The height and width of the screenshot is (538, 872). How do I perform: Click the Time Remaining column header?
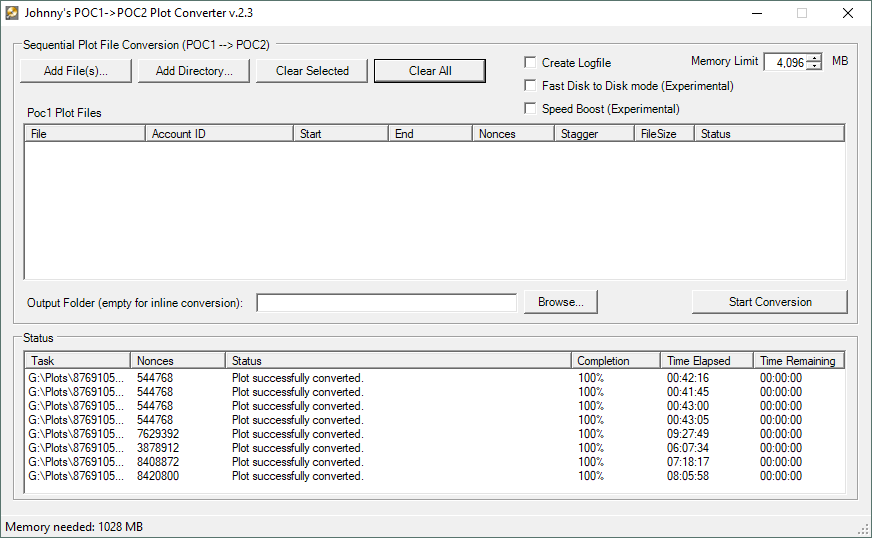click(799, 361)
